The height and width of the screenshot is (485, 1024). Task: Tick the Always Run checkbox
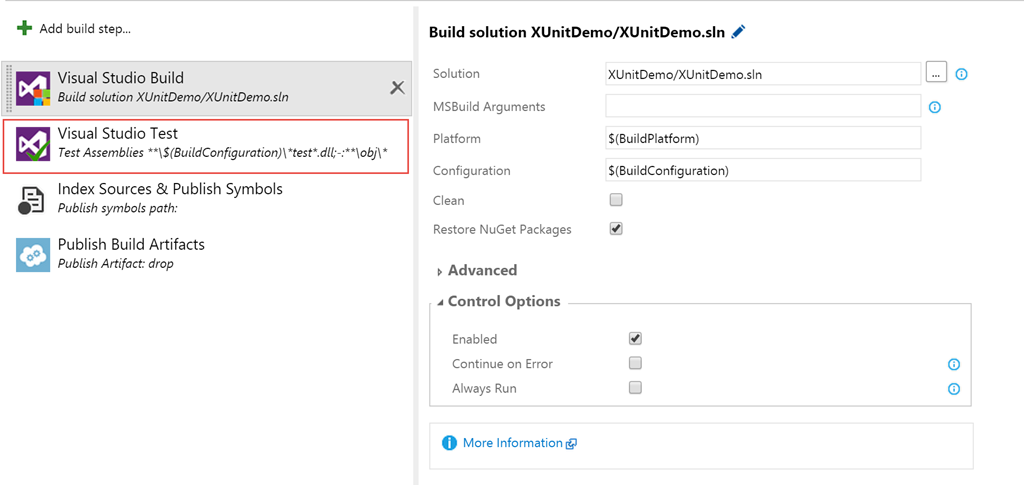click(x=635, y=387)
